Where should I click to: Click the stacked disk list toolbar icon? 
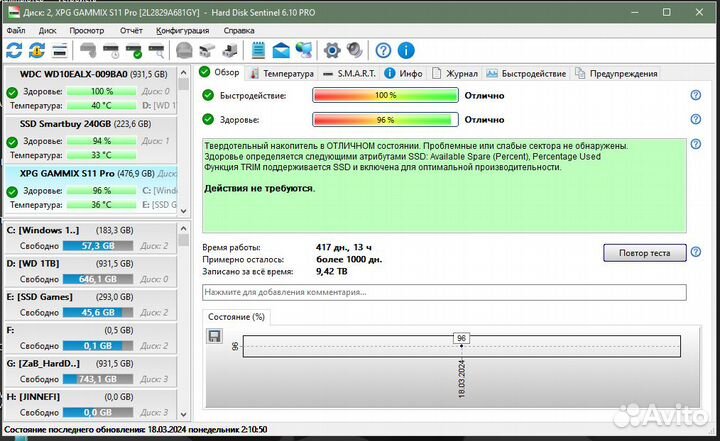(60, 51)
